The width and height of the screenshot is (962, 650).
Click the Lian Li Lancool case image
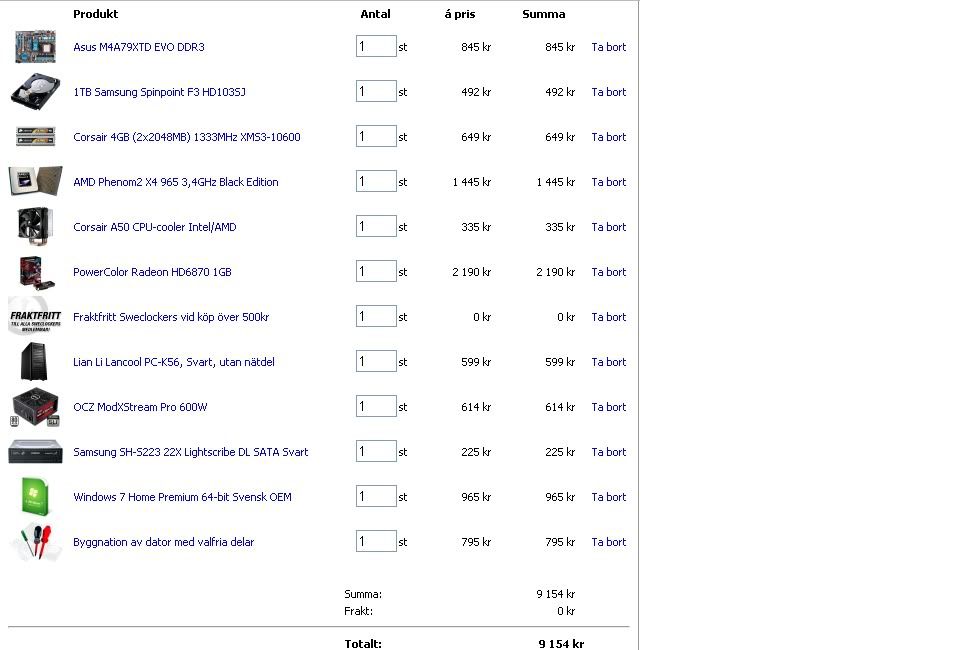coord(34,362)
